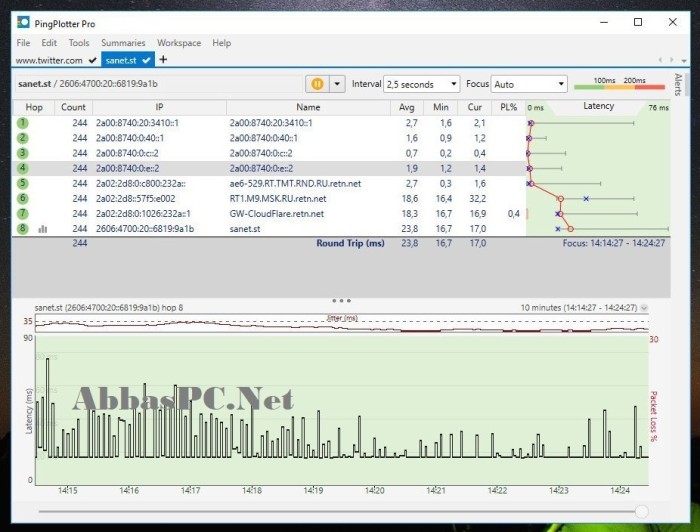The image size is (700, 532).
Task: Click the PingPlotter Pro app icon
Action: click(x=23, y=23)
